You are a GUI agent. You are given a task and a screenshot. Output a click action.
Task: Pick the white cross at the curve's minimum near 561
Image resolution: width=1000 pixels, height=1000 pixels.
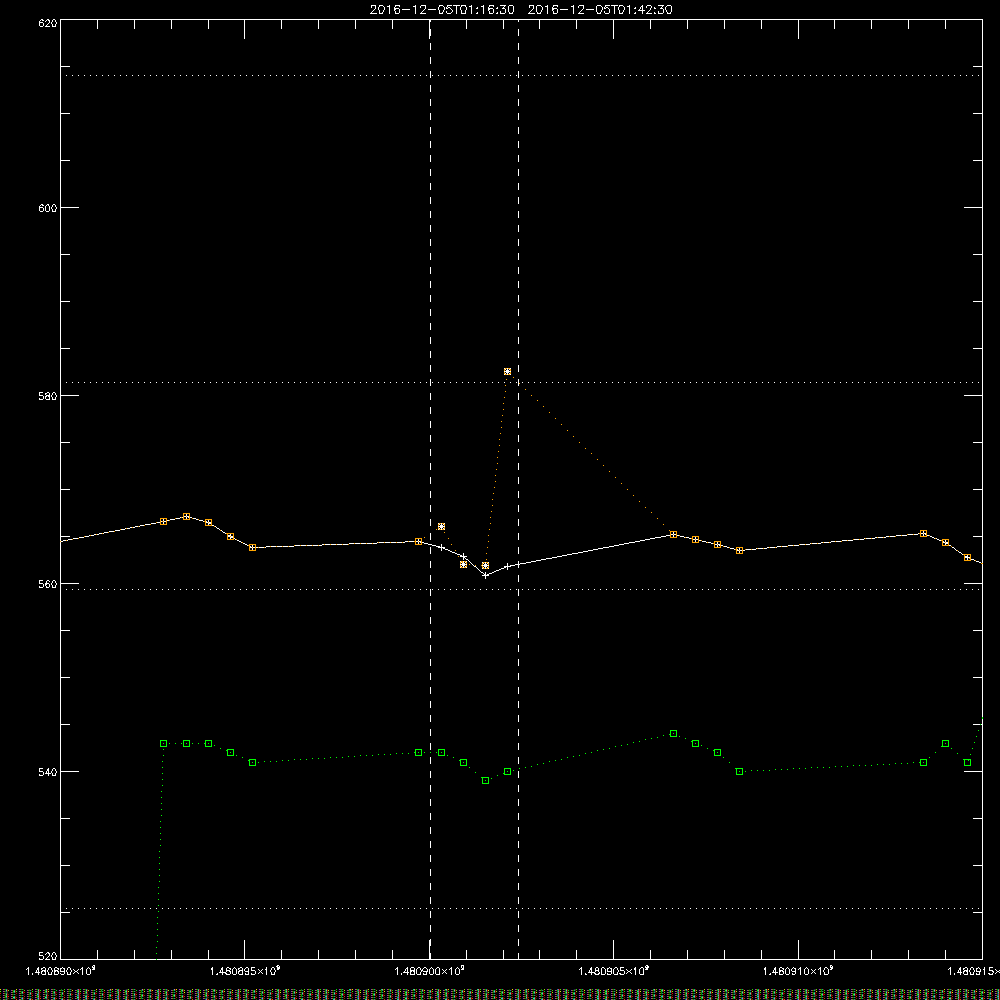pos(485,575)
